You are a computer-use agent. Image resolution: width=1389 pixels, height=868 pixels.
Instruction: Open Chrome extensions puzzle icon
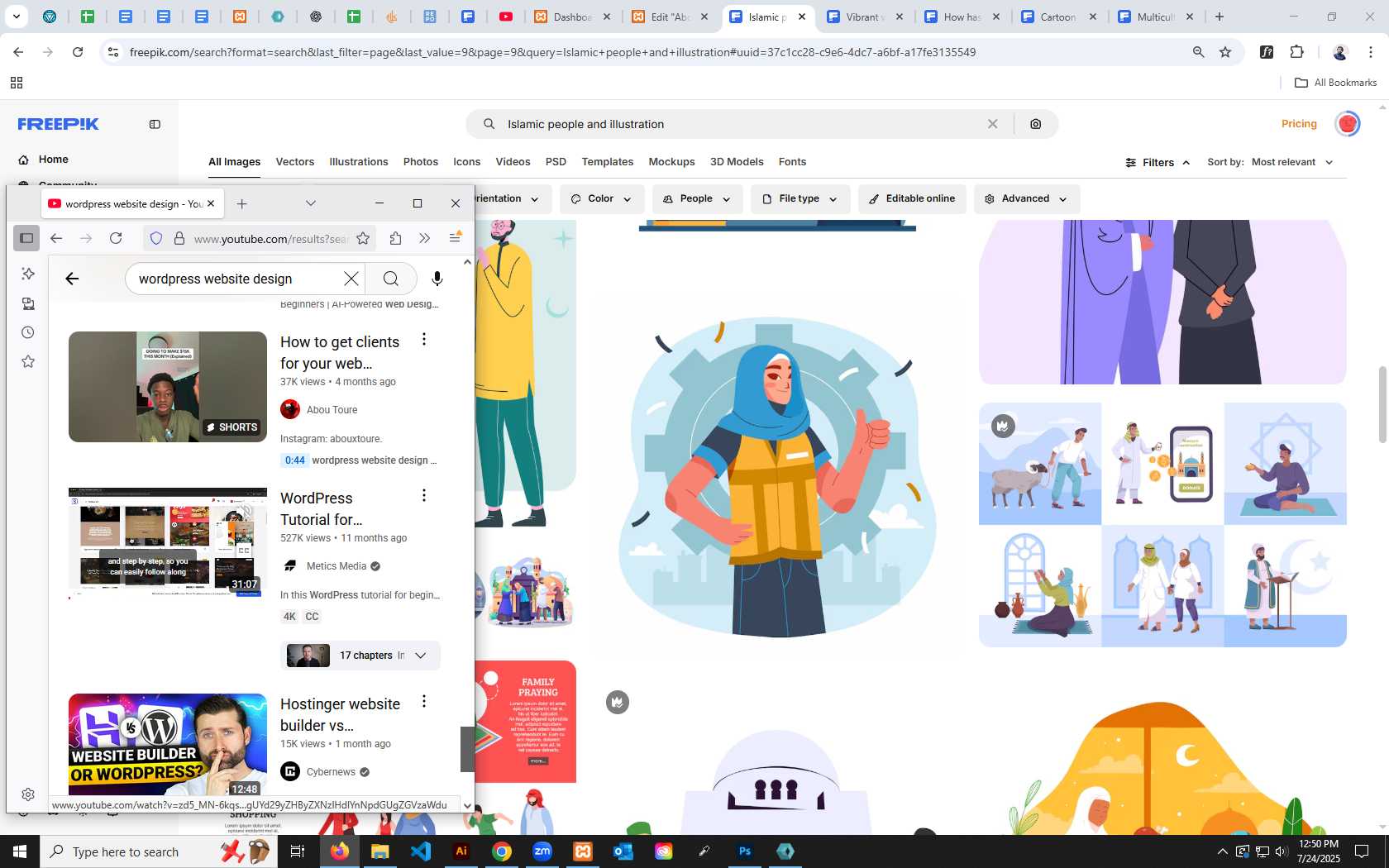(1296, 52)
